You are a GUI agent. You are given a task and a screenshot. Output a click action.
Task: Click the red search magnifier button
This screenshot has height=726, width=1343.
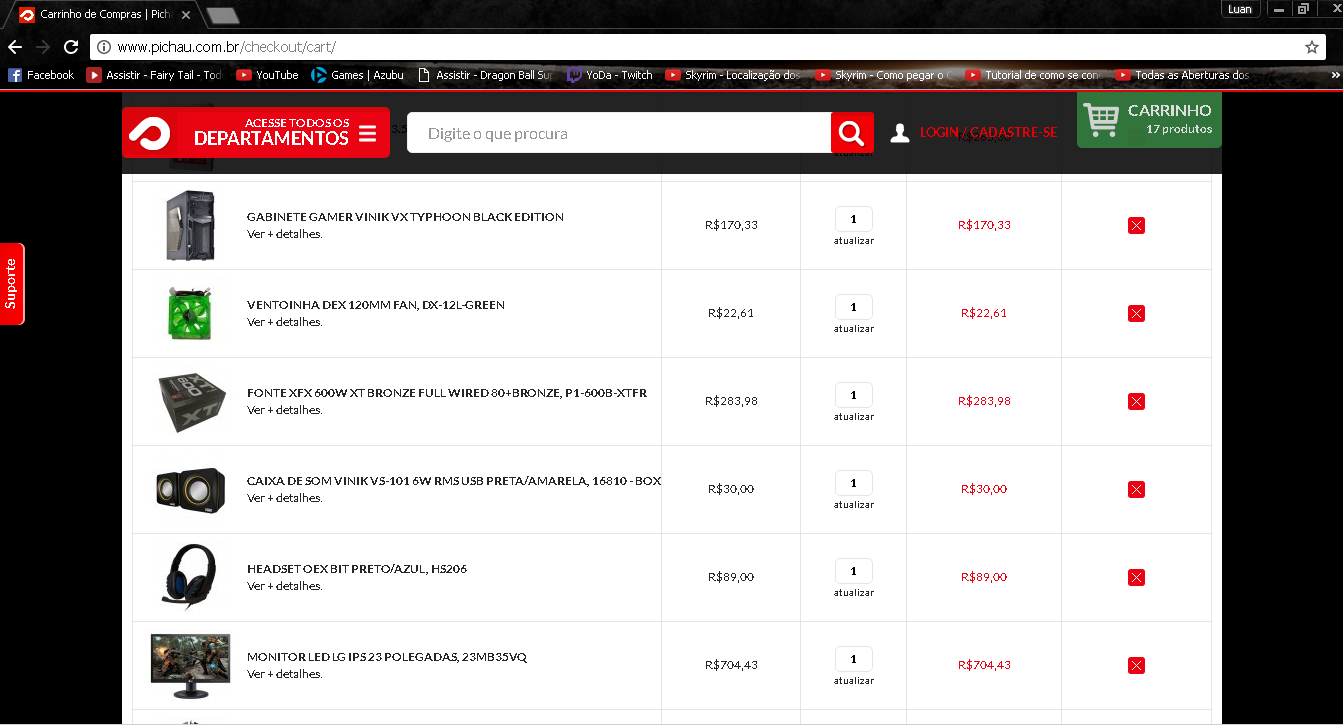click(852, 133)
